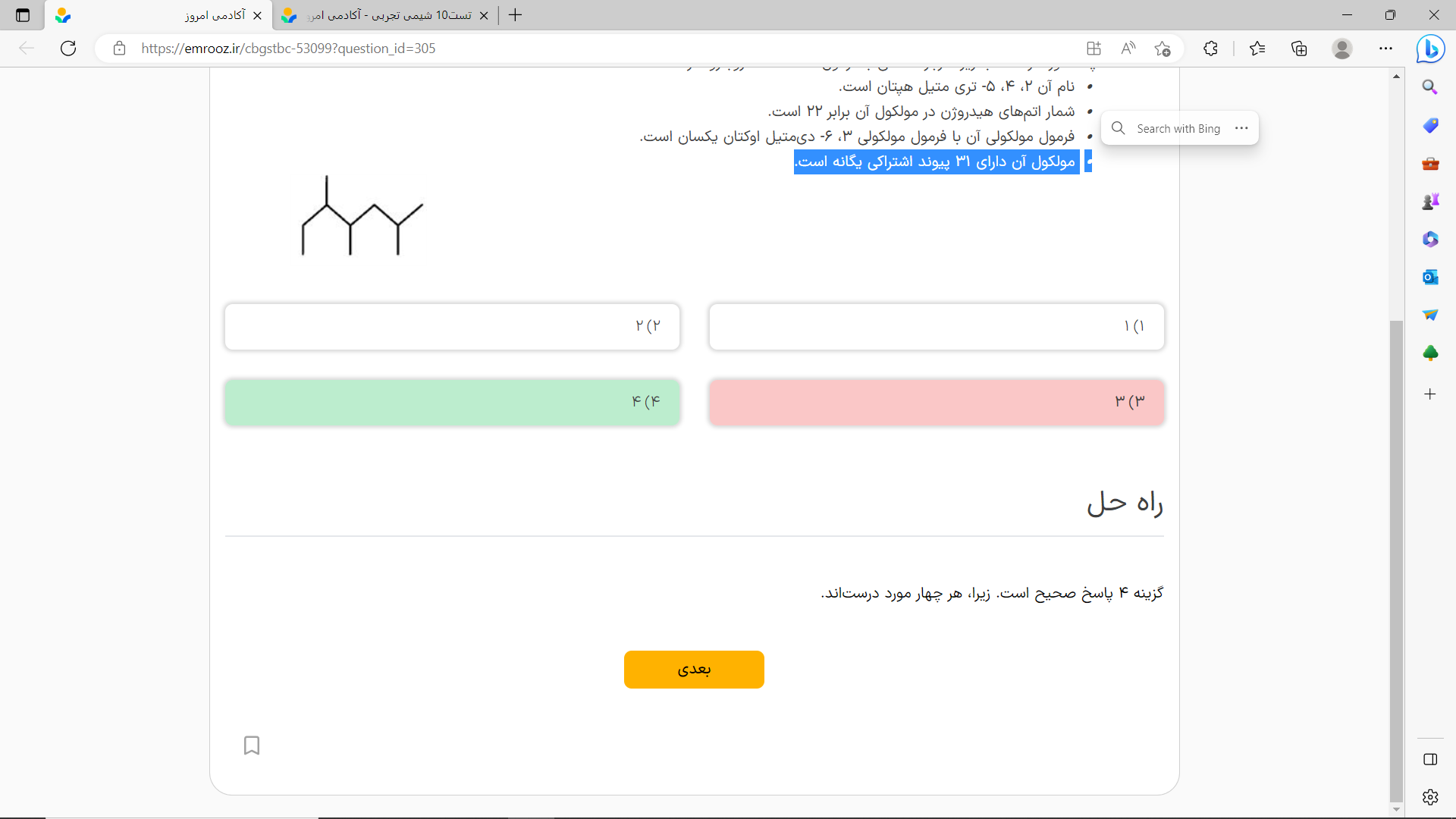Select answer option ۱
The width and height of the screenshot is (1456, 819).
click(x=936, y=327)
